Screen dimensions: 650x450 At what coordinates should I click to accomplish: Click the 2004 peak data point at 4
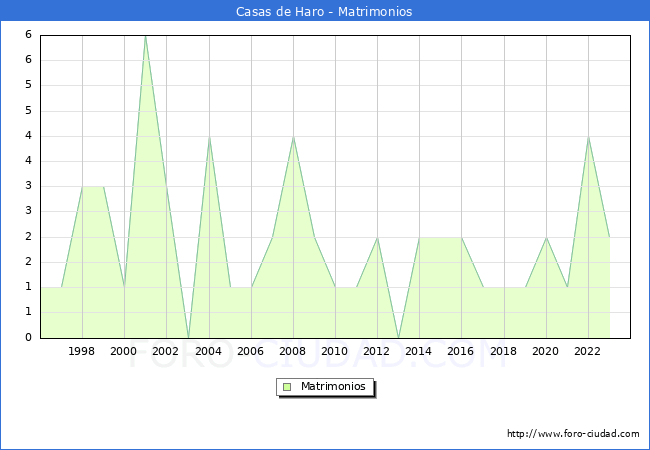(209, 137)
